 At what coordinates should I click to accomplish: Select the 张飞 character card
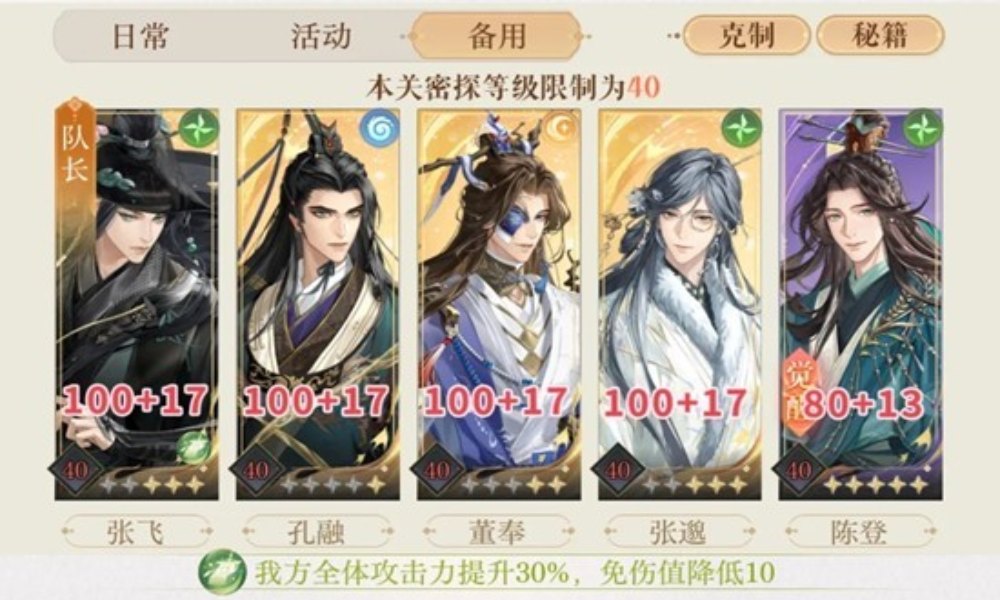click(136, 304)
